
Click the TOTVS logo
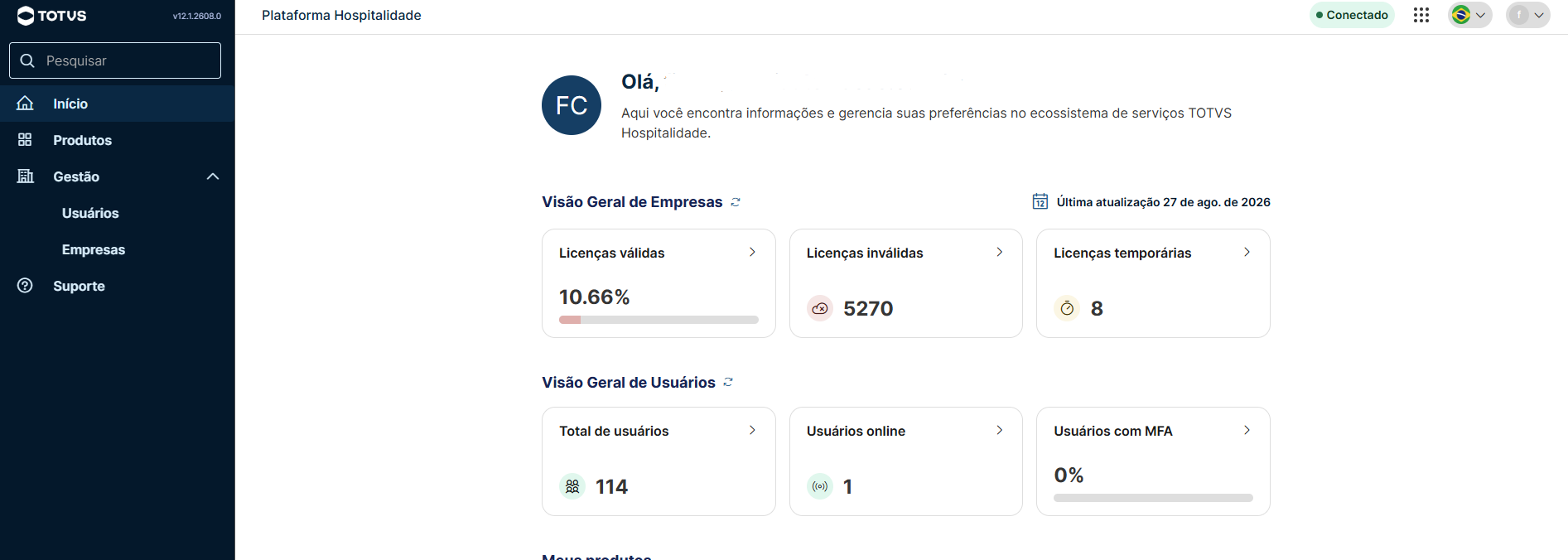tap(51, 16)
